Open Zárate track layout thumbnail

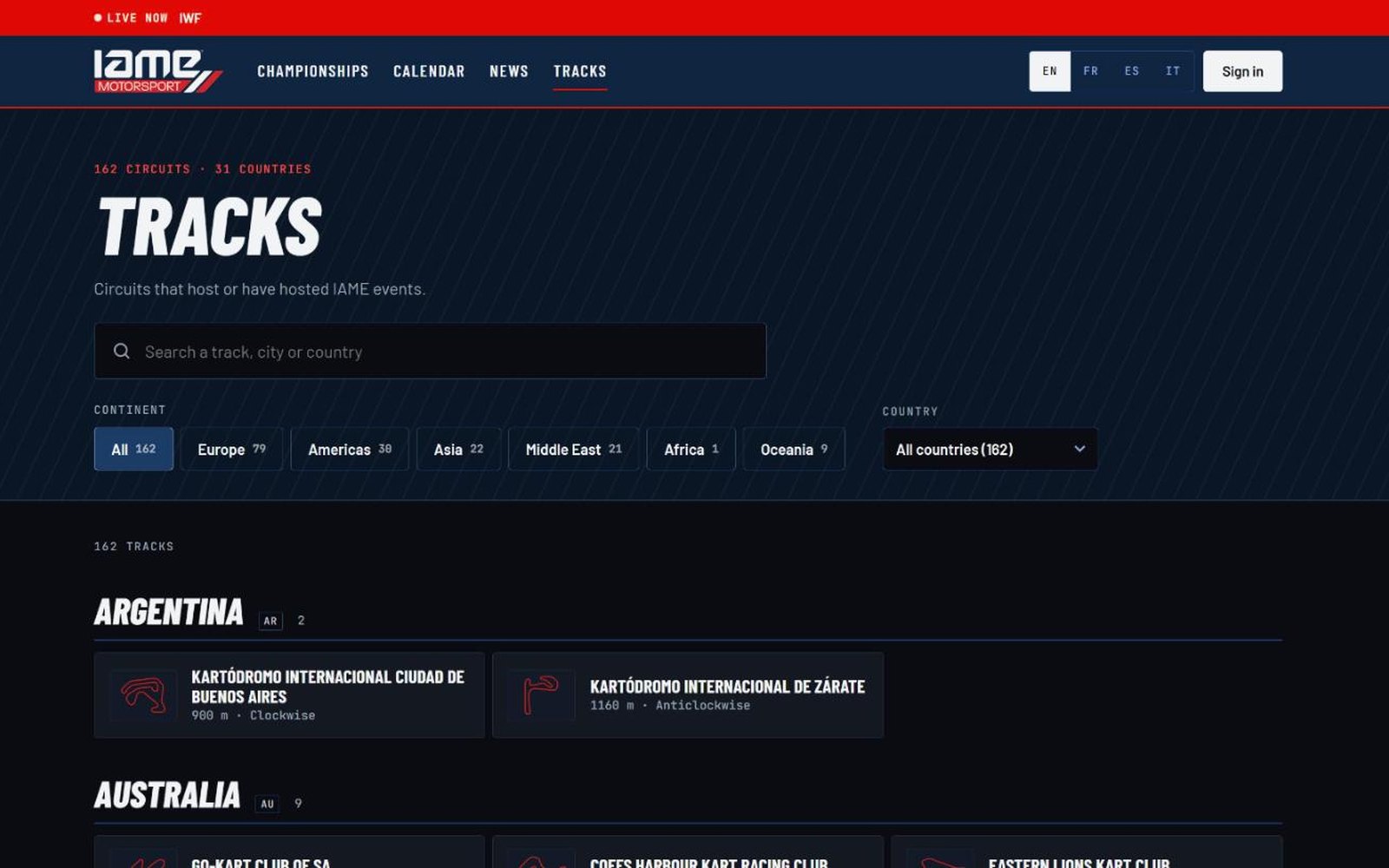(x=542, y=695)
